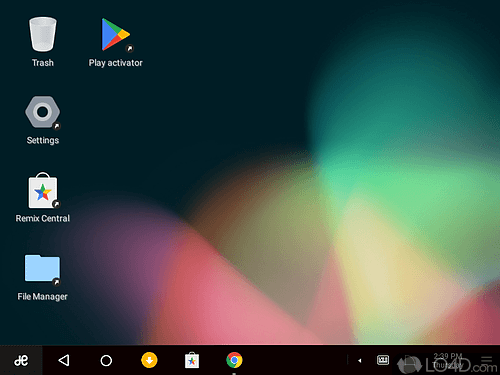The height and width of the screenshot is (375, 500).
Task: Select the "Play activator" label text
Action: point(116,63)
